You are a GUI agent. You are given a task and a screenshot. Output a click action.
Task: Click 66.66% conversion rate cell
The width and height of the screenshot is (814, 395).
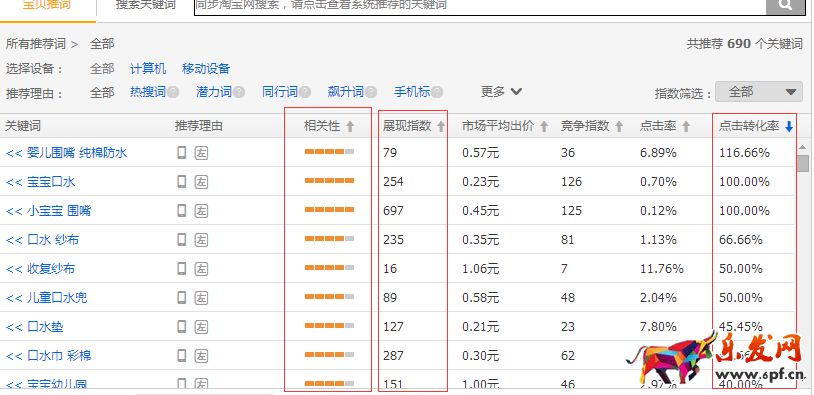[x=741, y=240]
